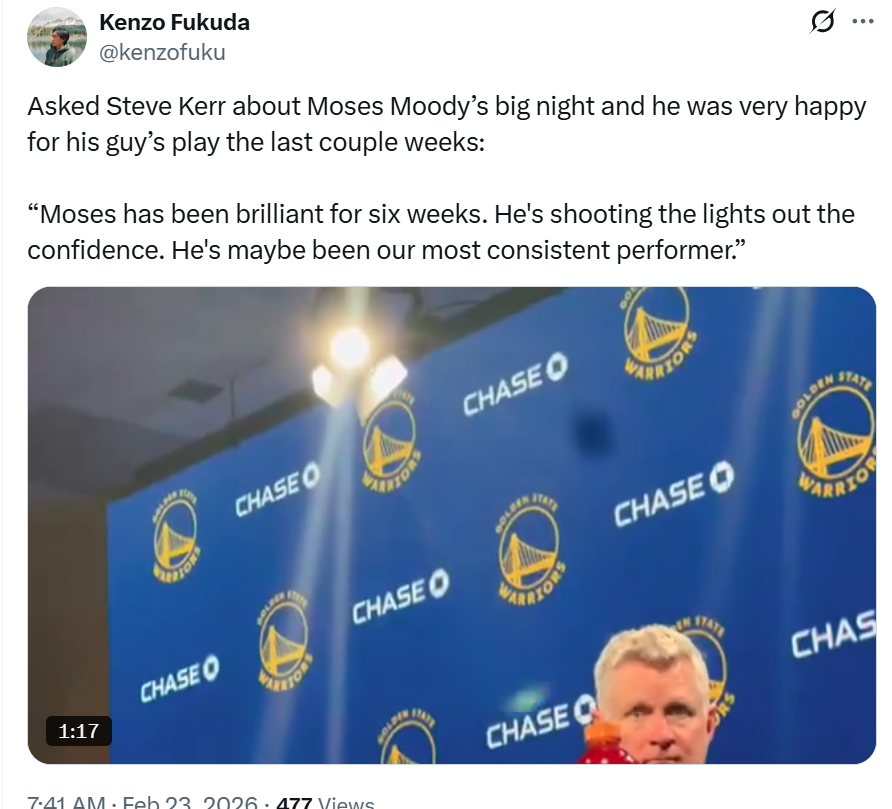Click the Warriors logo cut off at video's right edge
This screenshot has height=809, width=892.
(x=837, y=440)
